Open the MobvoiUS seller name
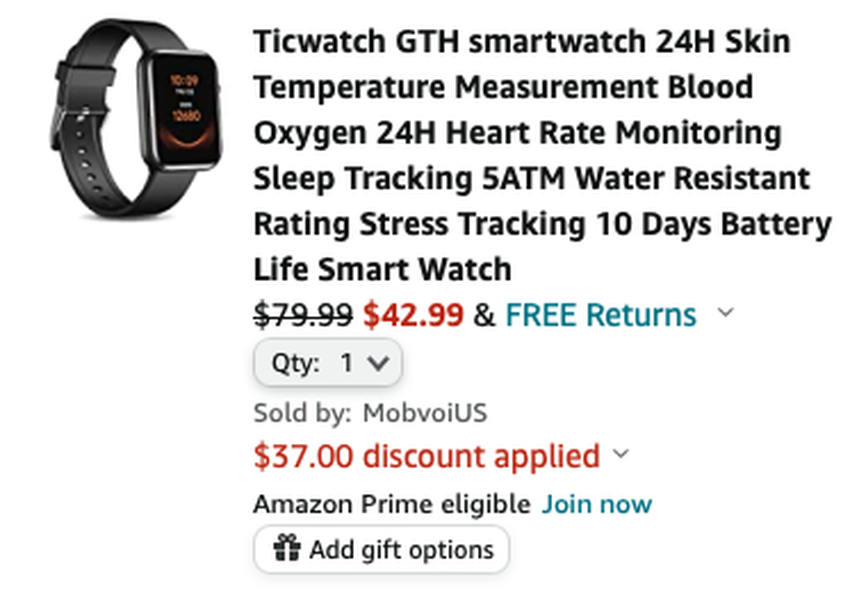Screen dimensions: 850x595 [x=425, y=413]
